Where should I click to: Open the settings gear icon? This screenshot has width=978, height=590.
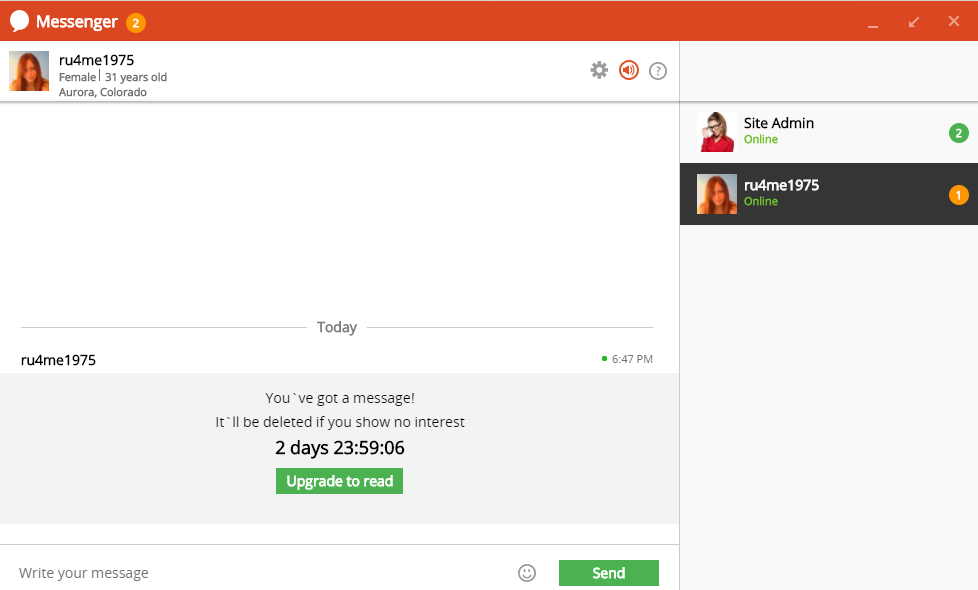(599, 70)
